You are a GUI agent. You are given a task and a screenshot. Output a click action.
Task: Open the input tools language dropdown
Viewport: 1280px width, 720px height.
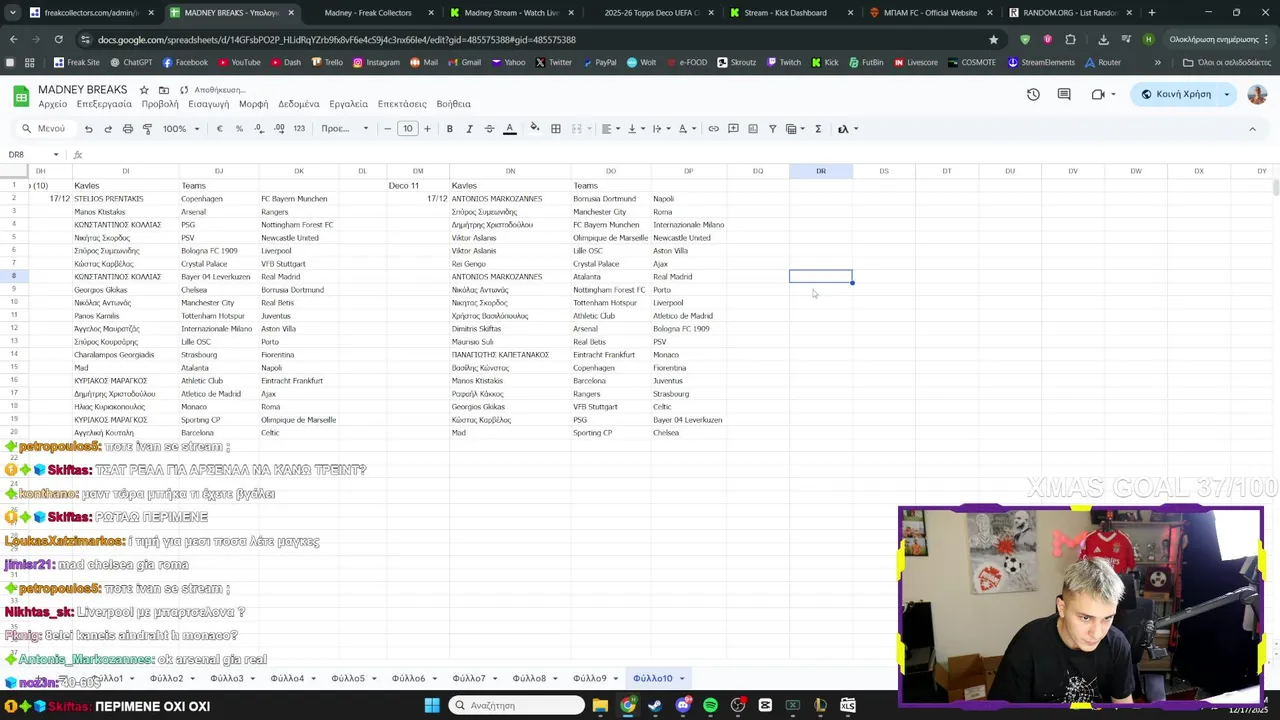[x=847, y=129]
